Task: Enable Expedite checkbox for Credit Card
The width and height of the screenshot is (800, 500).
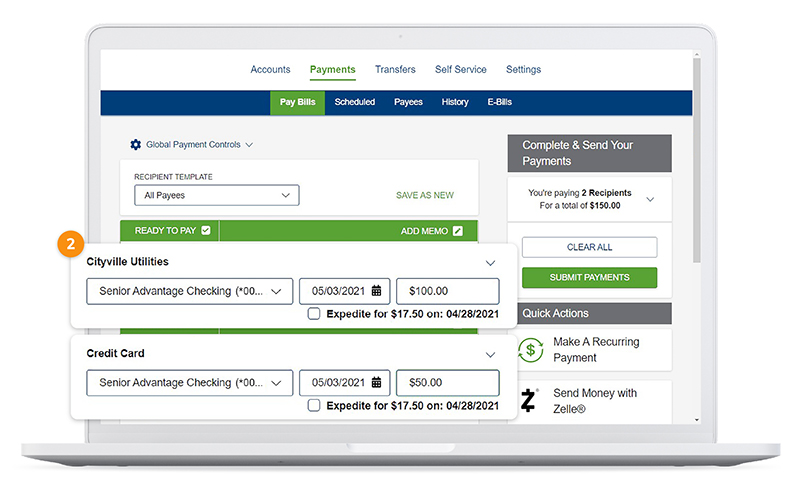Action: (314, 406)
